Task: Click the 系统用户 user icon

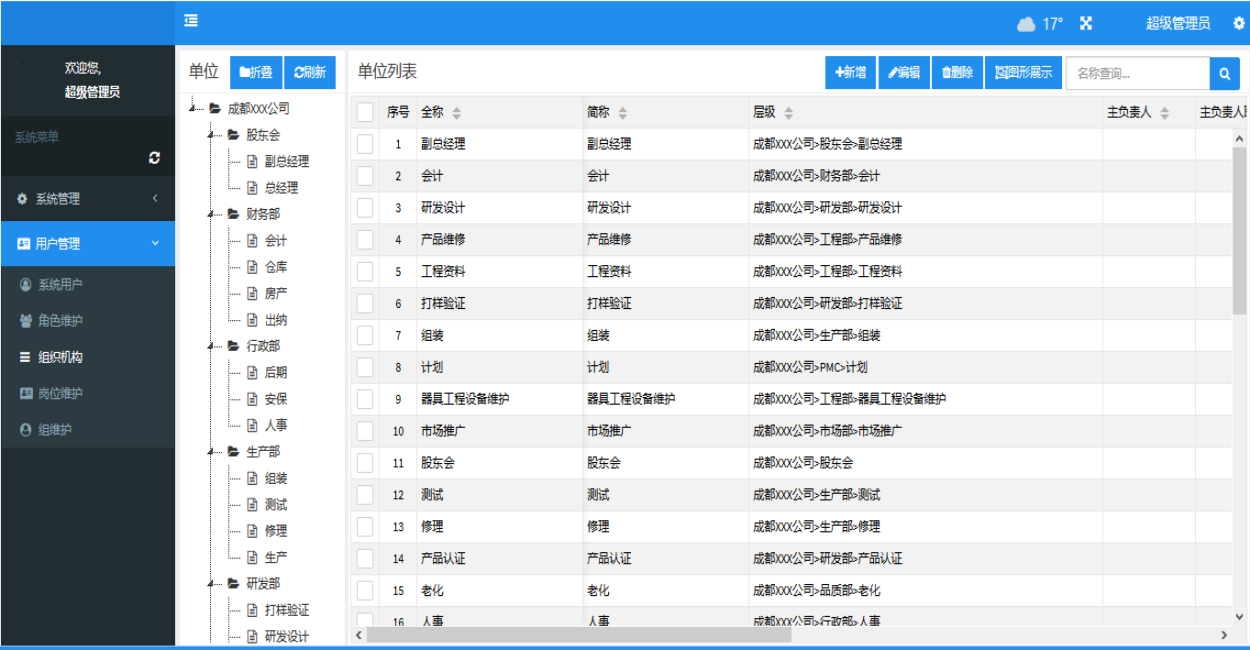Action: click(x=26, y=284)
